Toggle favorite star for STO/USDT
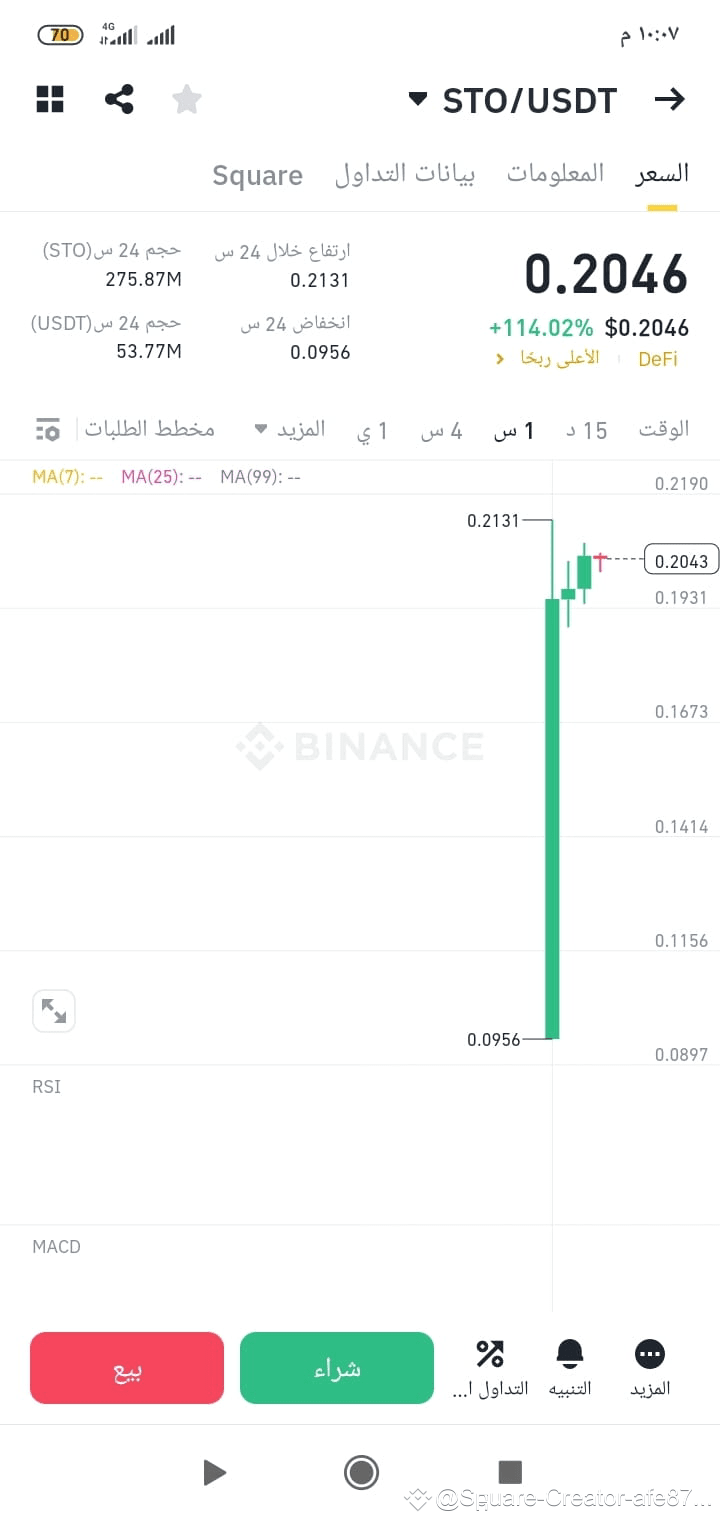Viewport: 720px width, 1520px height. click(x=186, y=99)
